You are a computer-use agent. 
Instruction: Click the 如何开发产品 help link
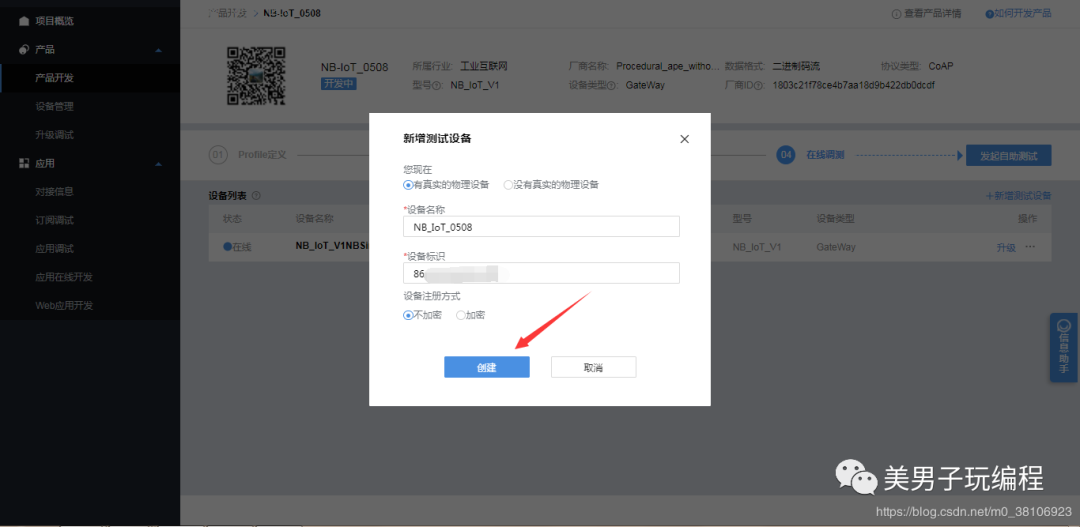point(1019,13)
